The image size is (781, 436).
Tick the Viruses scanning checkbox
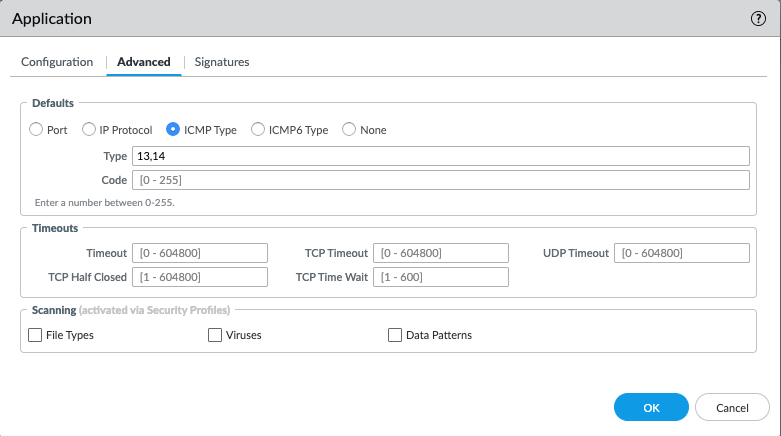(215, 336)
